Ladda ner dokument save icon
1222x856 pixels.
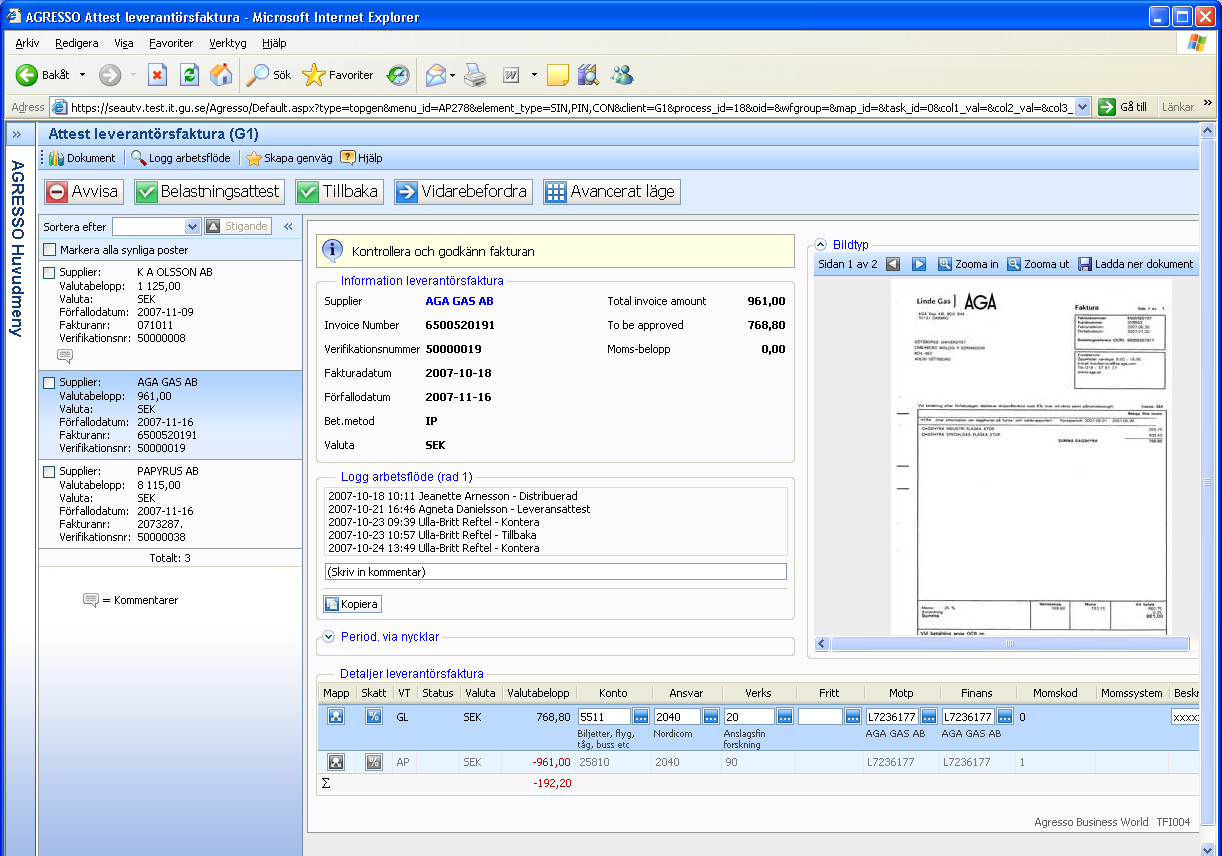coord(1136,264)
